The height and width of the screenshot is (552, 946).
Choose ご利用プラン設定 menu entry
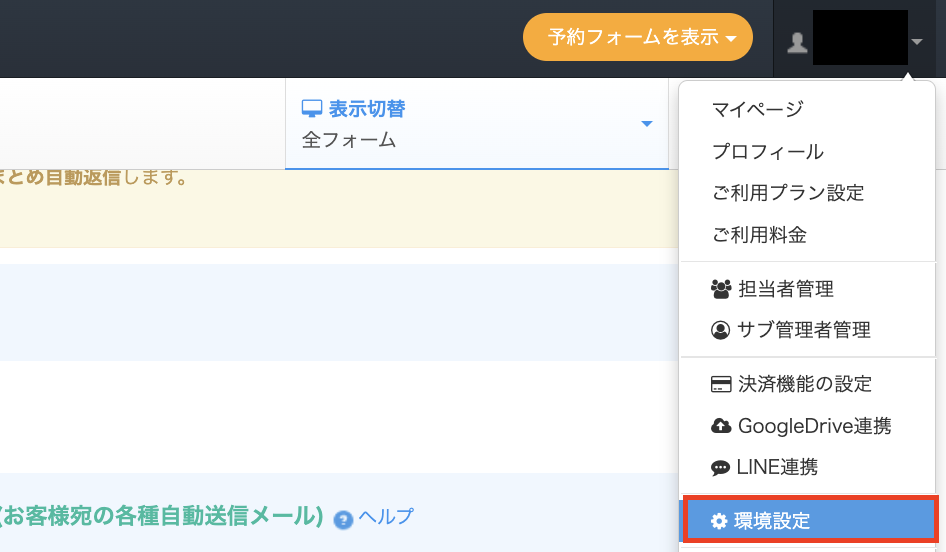pos(787,193)
